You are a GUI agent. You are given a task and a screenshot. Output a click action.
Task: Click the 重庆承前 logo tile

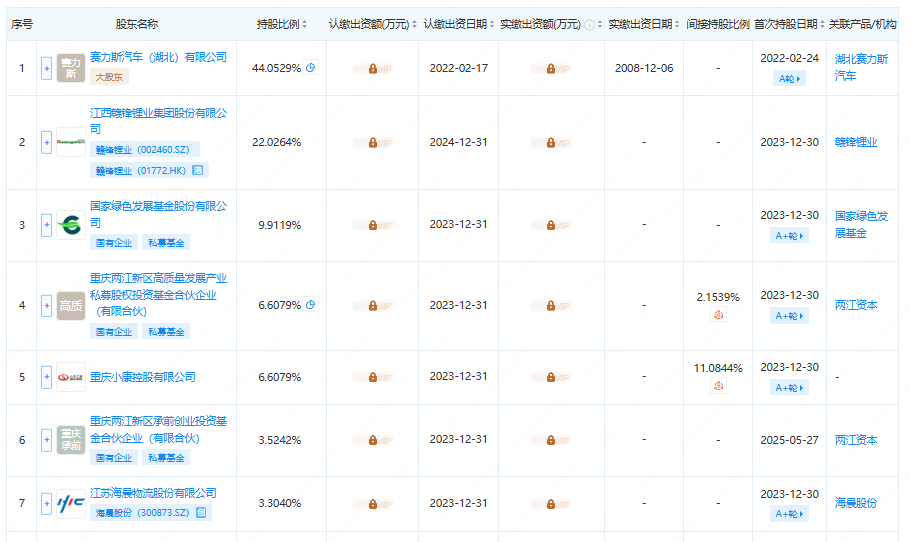[71, 440]
